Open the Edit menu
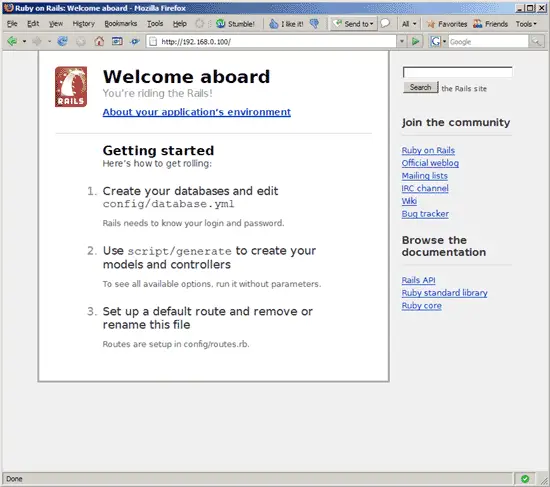550x487 pixels. [33, 24]
